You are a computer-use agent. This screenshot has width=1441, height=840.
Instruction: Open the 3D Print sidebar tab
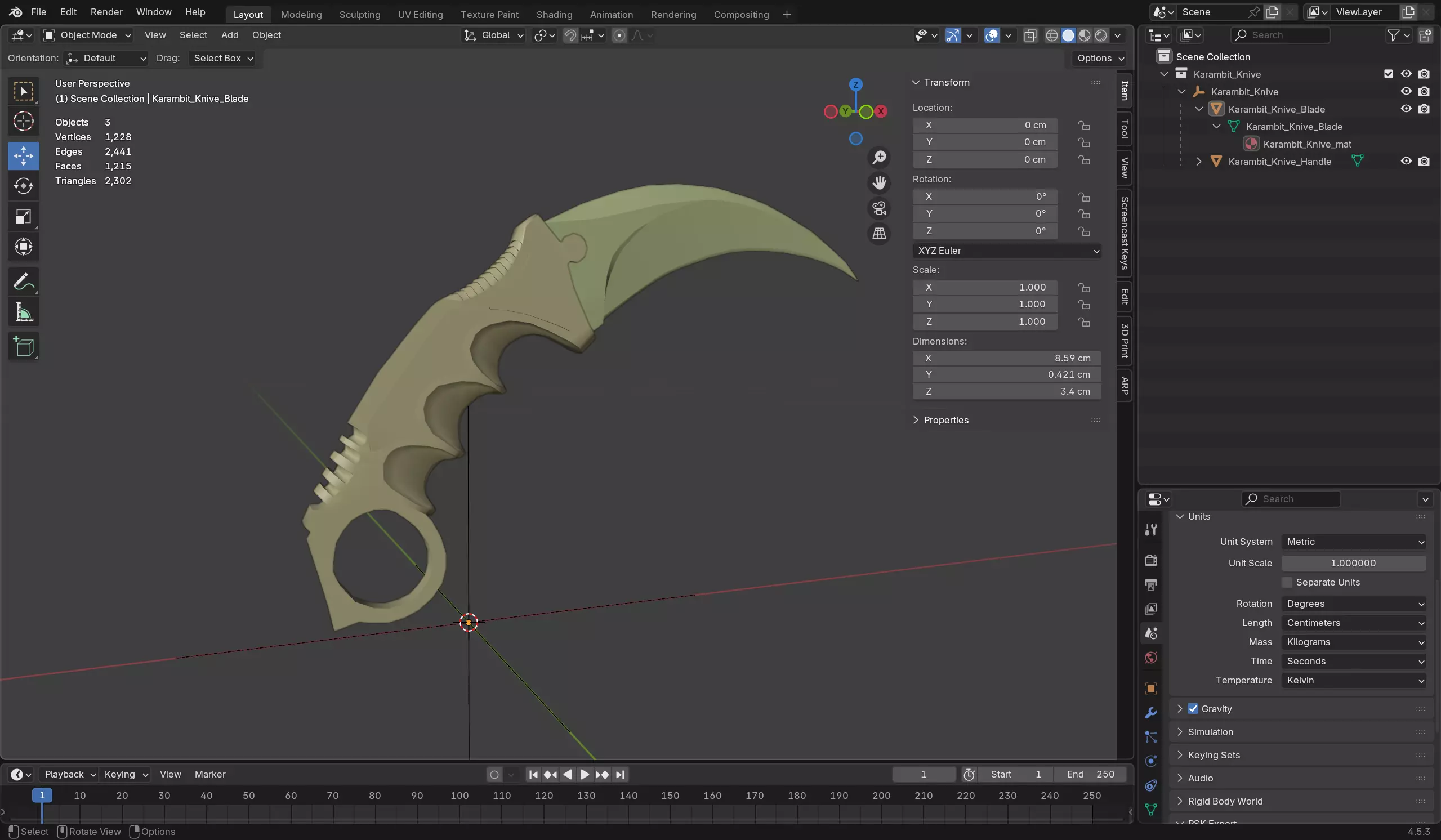[1124, 341]
